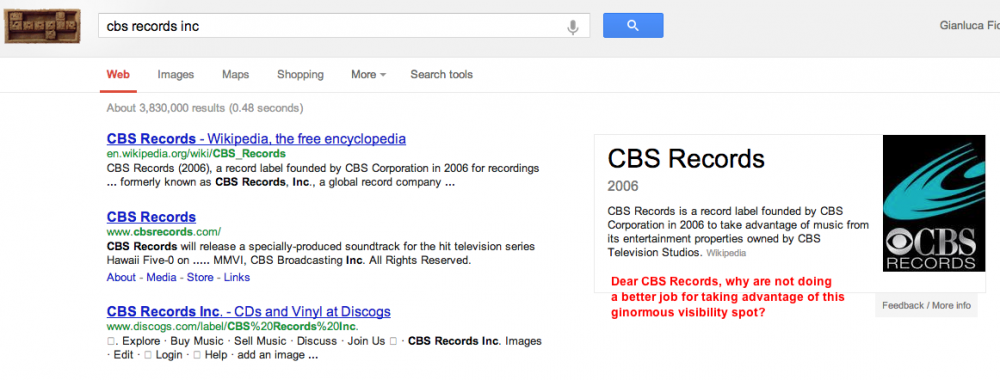
Task: Select the Web tab
Action: click(x=118, y=75)
